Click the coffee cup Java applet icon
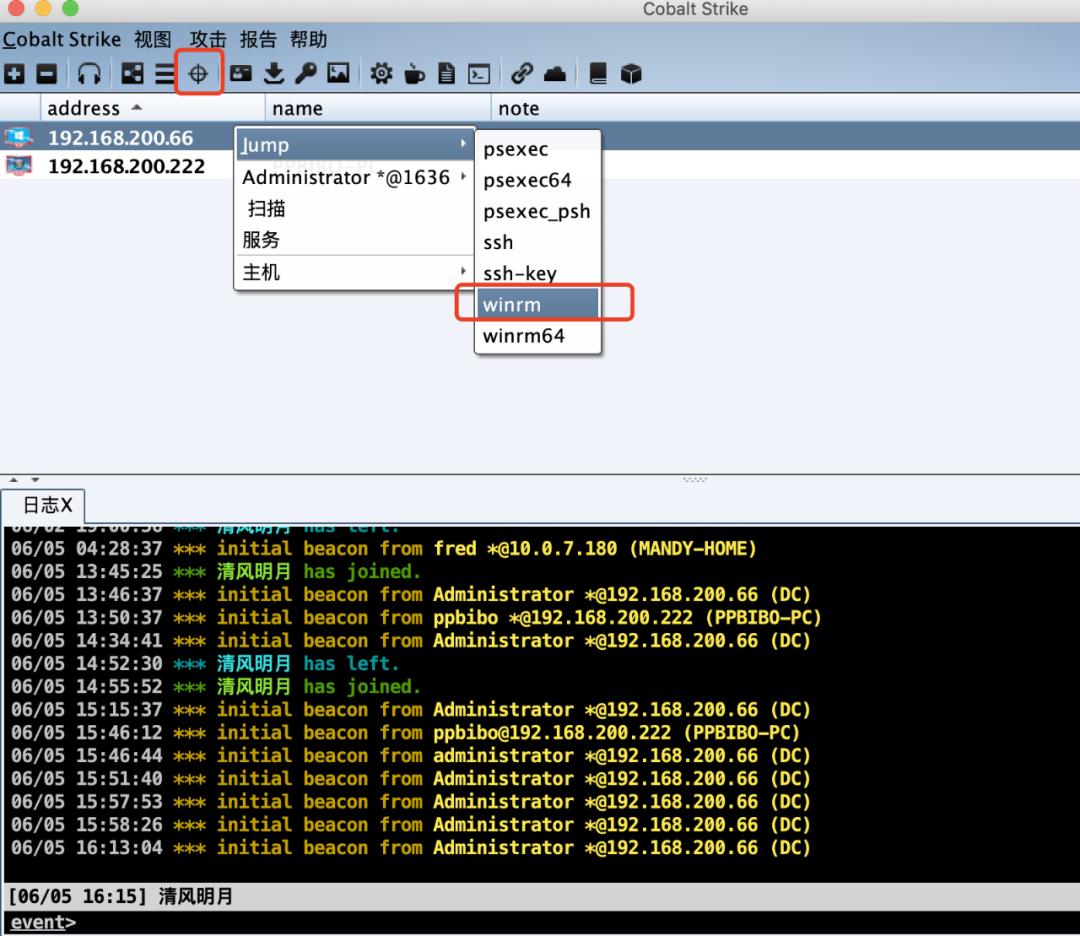The width and height of the screenshot is (1080, 936). coord(414,73)
